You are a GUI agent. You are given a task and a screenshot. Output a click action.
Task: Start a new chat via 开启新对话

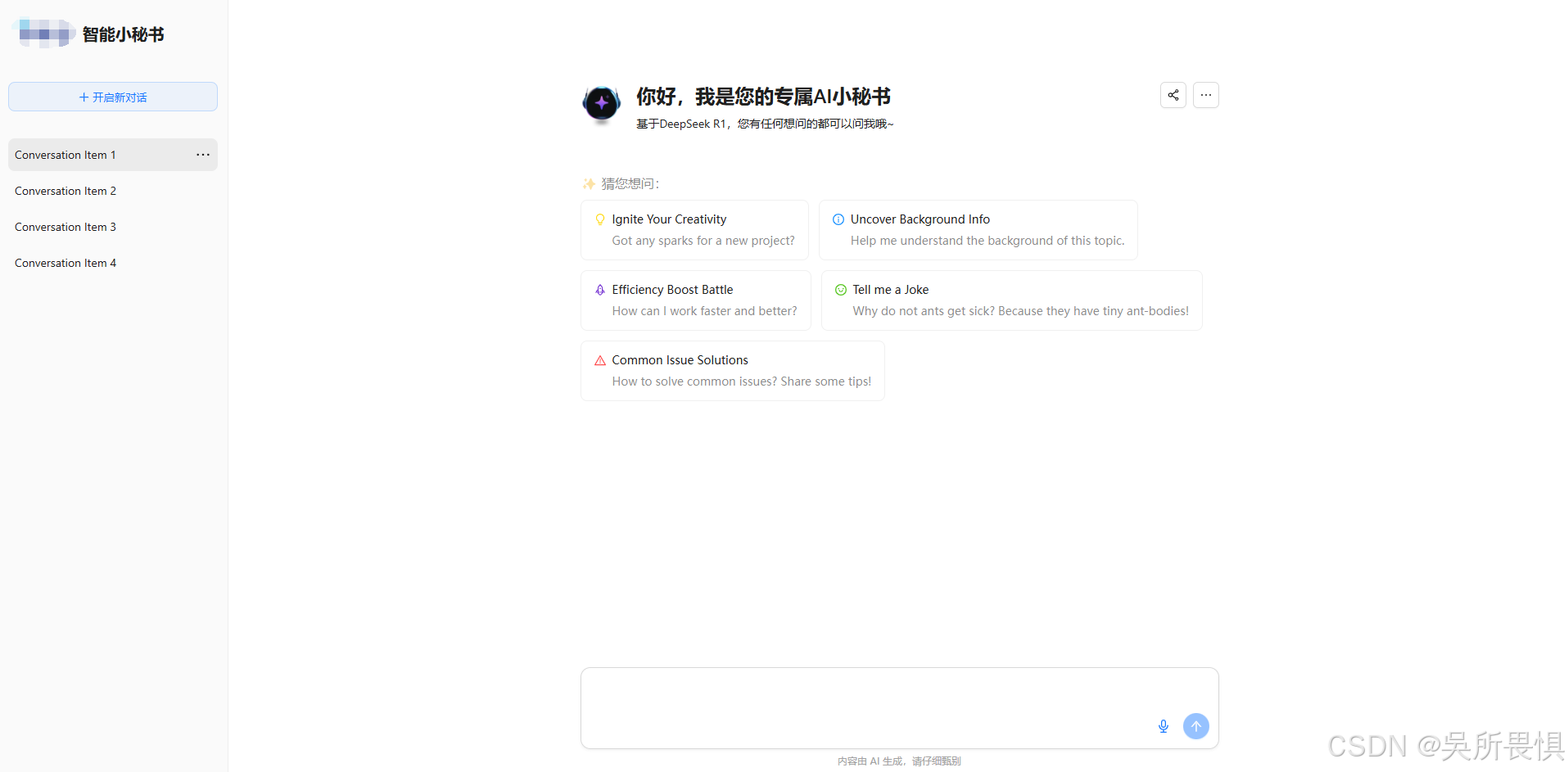112,96
